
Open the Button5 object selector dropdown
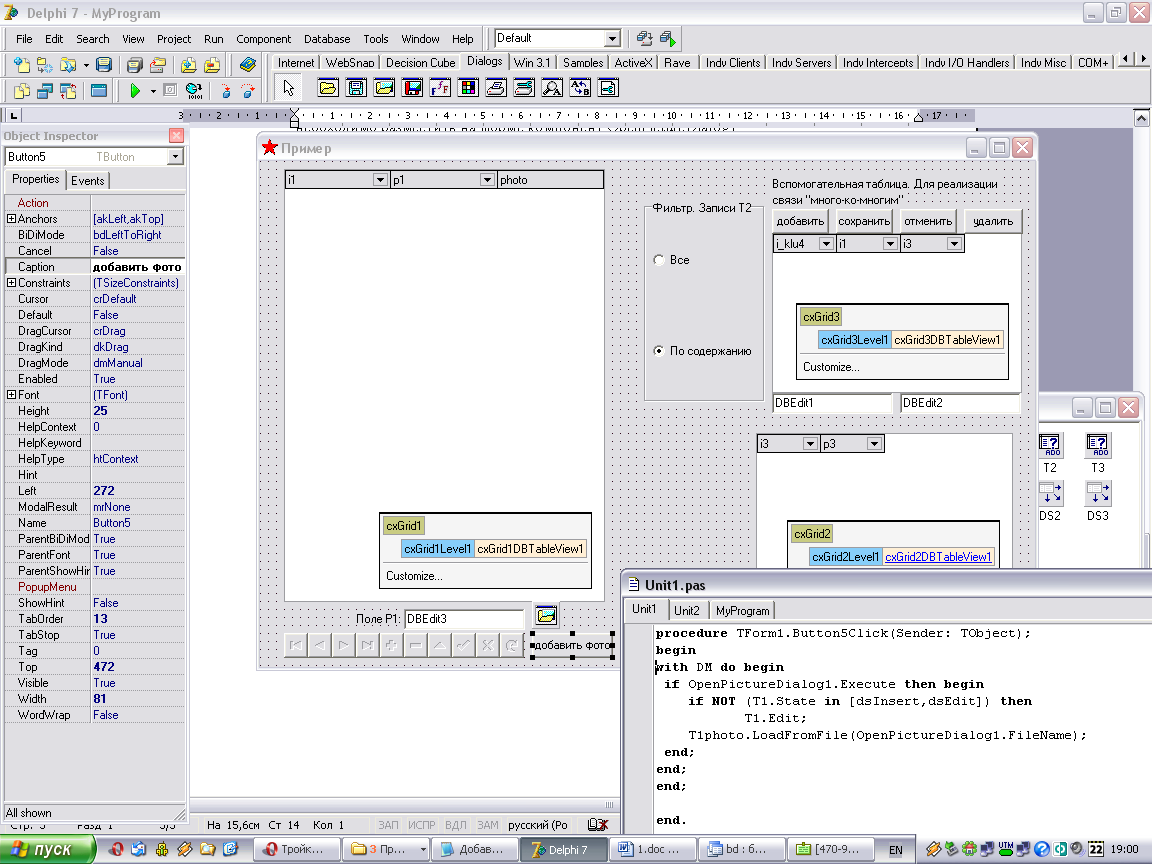pos(175,156)
